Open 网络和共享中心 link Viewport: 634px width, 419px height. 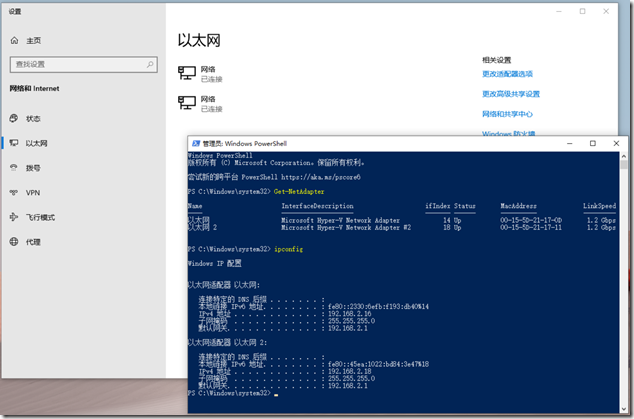coord(507,114)
